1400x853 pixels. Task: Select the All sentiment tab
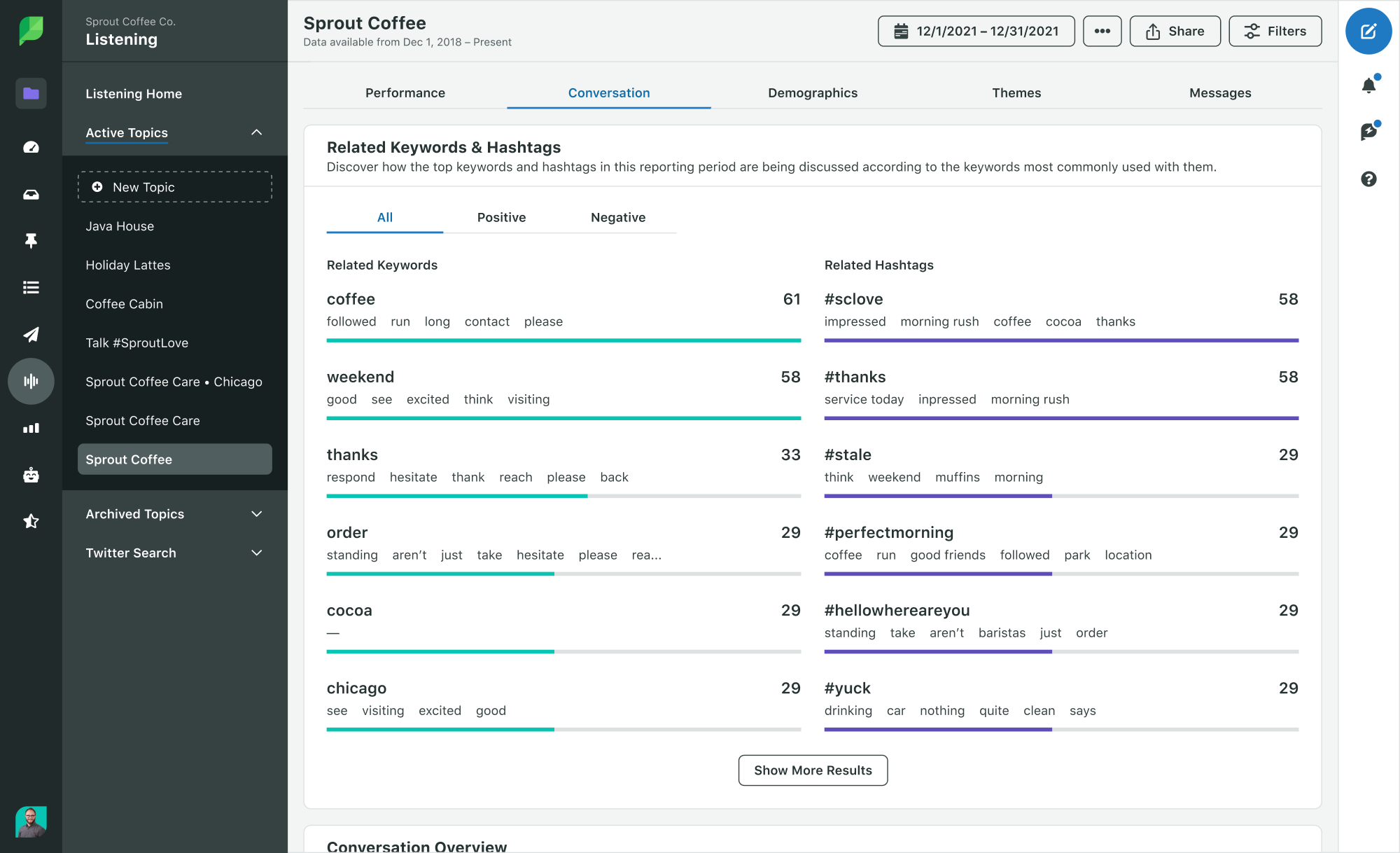[x=384, y=217]
